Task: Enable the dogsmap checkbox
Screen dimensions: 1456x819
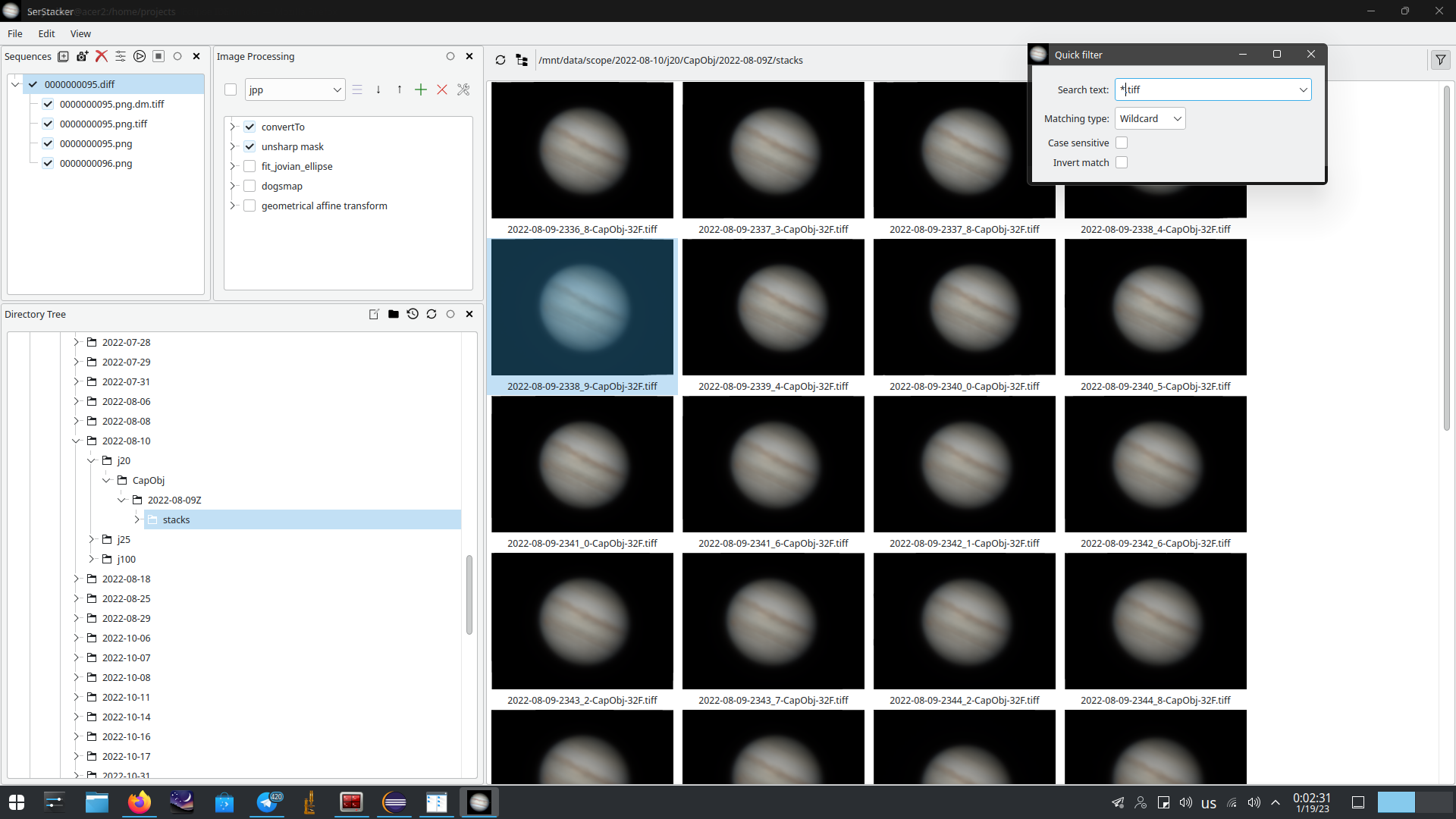Action: 249,186
